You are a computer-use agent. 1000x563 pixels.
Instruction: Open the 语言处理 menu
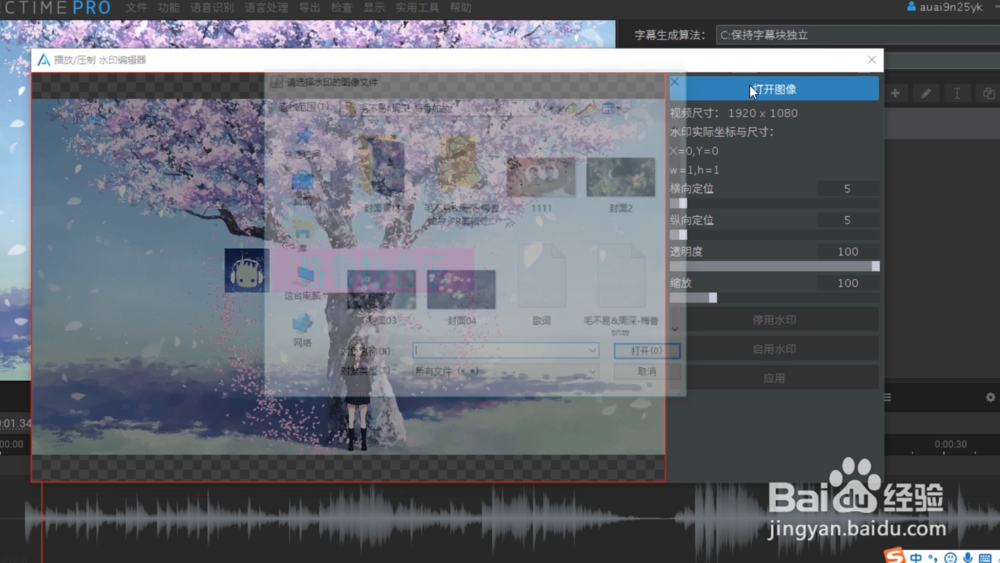pos(267,8)
